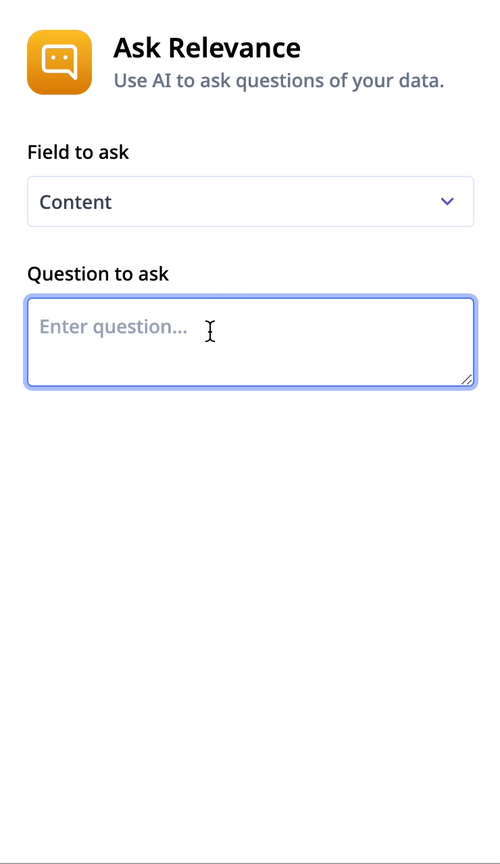Click the blue downward chevron icon

click(447, 202)
